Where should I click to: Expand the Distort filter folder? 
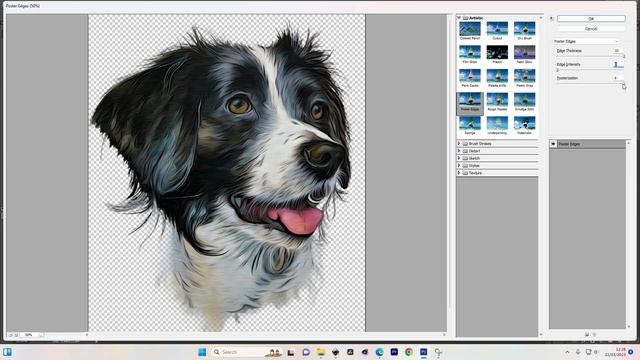(x=459, y=151)
